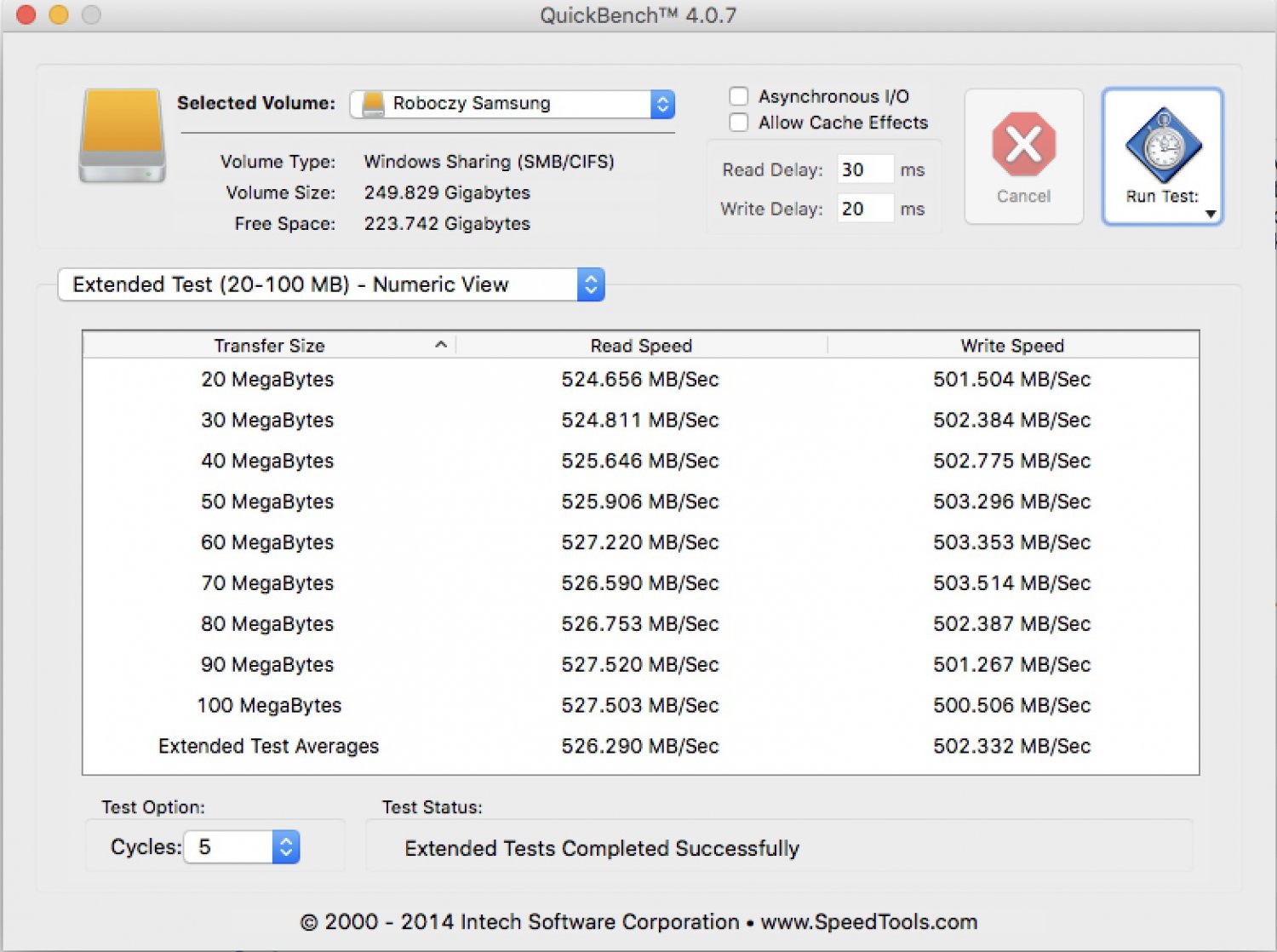Click read speed 524.656 MB/Sec
The height and width of the screenshot is (952, 1277).
tap(640, 379)
